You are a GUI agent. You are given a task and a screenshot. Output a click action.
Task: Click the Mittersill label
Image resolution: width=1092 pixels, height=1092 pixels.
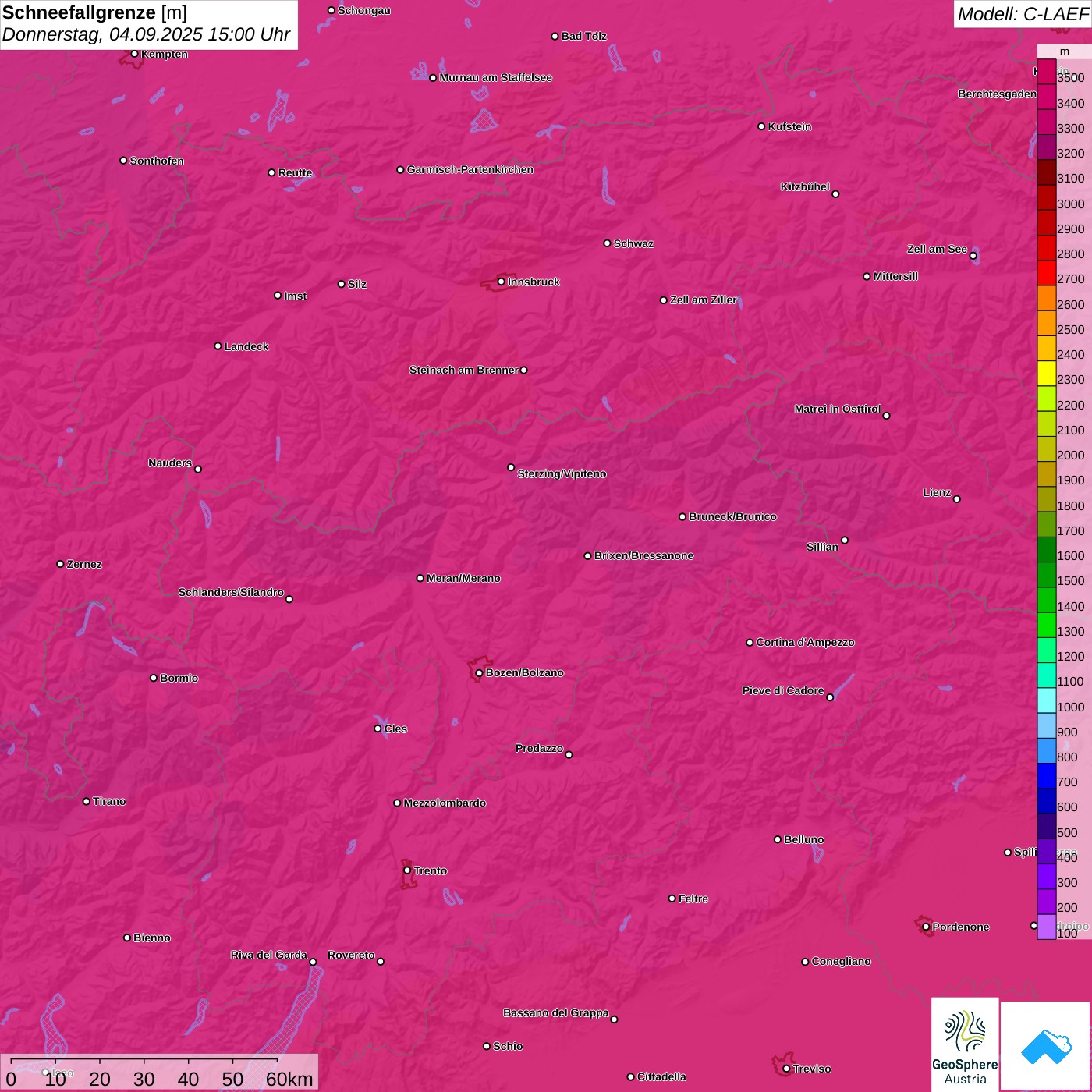coord(895,276)
